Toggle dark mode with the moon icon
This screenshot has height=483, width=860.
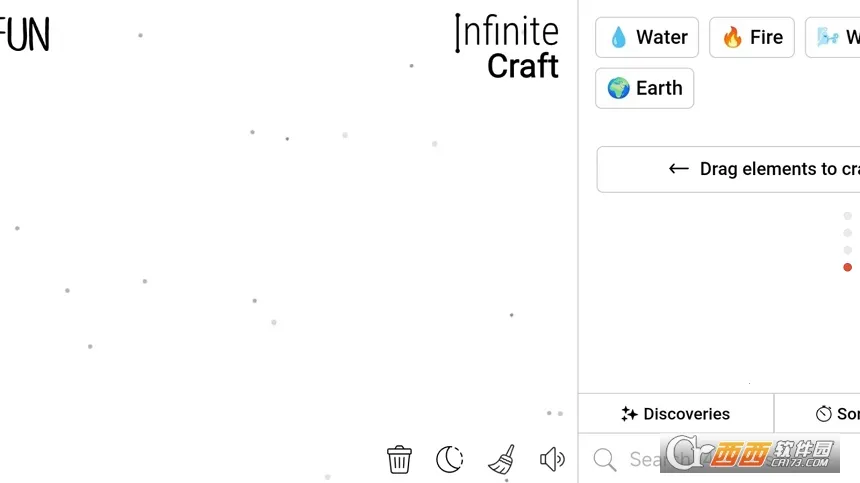tap(450, 459)
